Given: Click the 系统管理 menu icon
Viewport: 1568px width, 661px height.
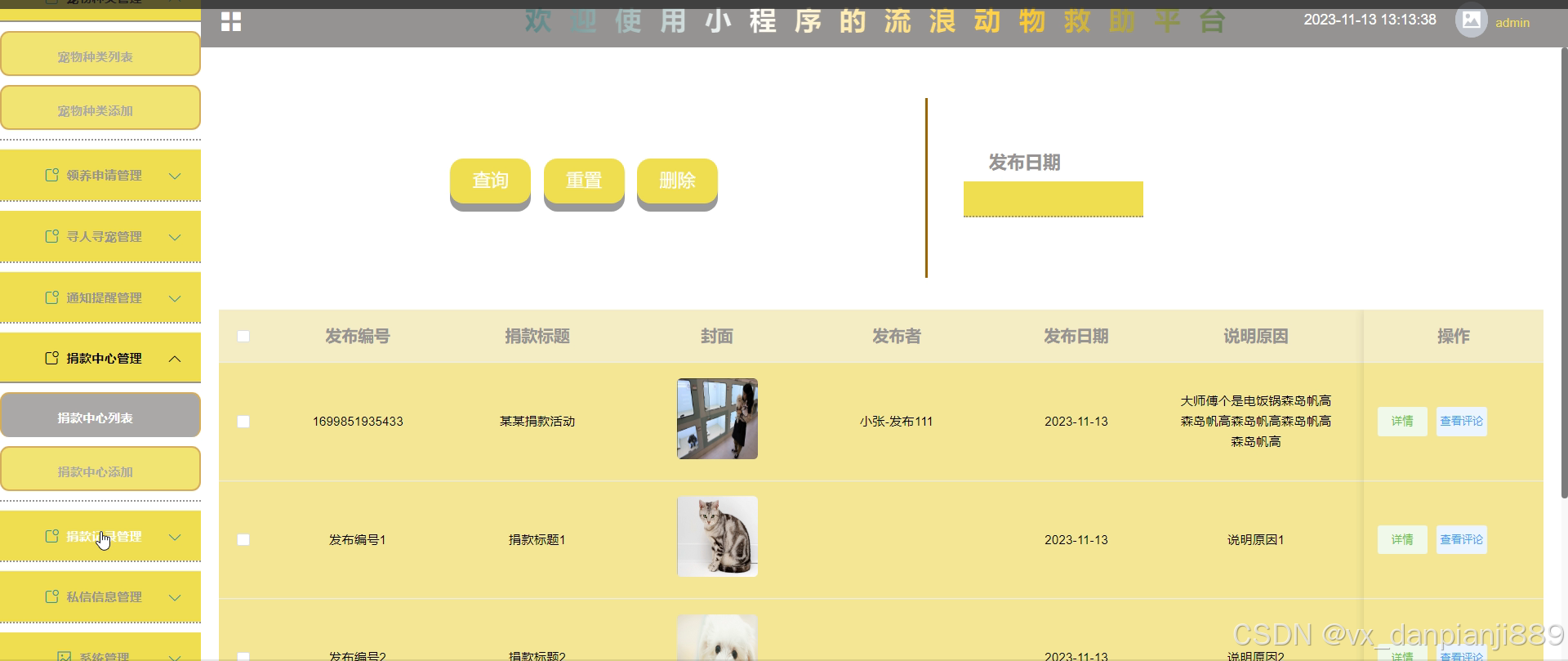Looking at the screenshot, I should [x=65, y=656].
